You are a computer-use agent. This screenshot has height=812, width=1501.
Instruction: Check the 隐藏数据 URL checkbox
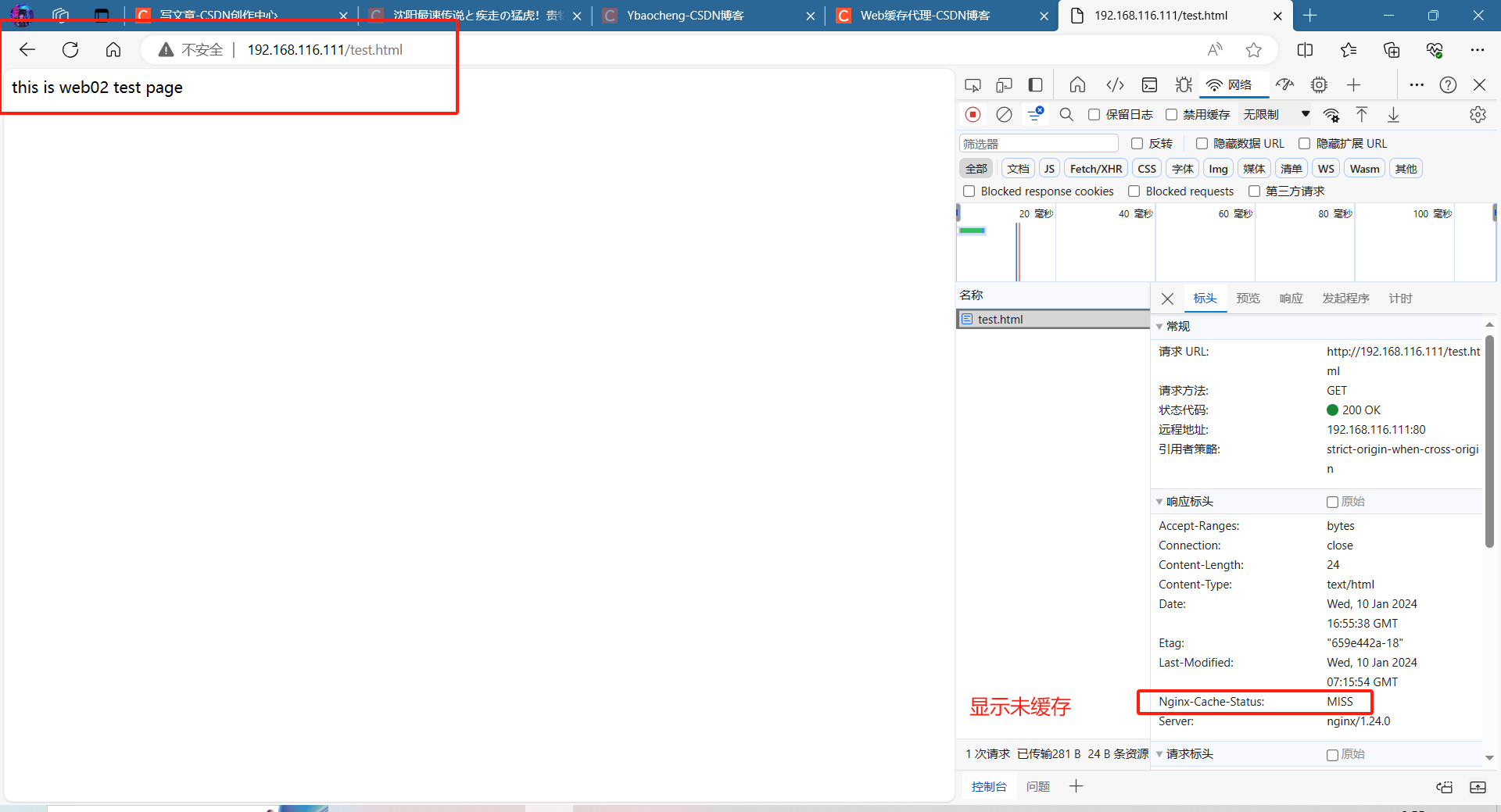tap(1202, 144)
